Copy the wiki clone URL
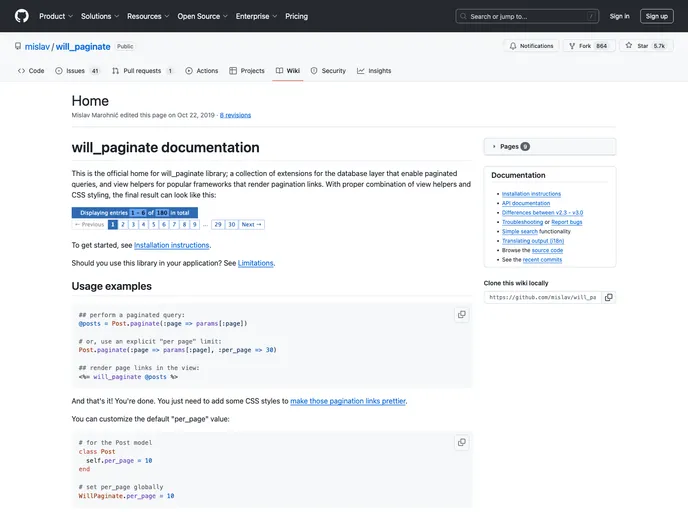This screenshot has width=688, height=512. coord(609,297)
